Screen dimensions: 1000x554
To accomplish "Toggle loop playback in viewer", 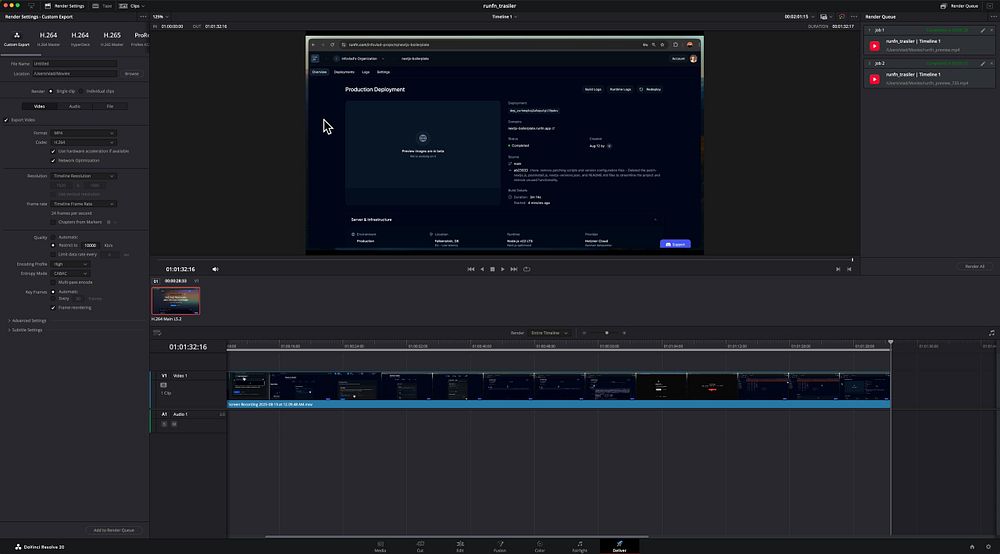I will 527,269.
